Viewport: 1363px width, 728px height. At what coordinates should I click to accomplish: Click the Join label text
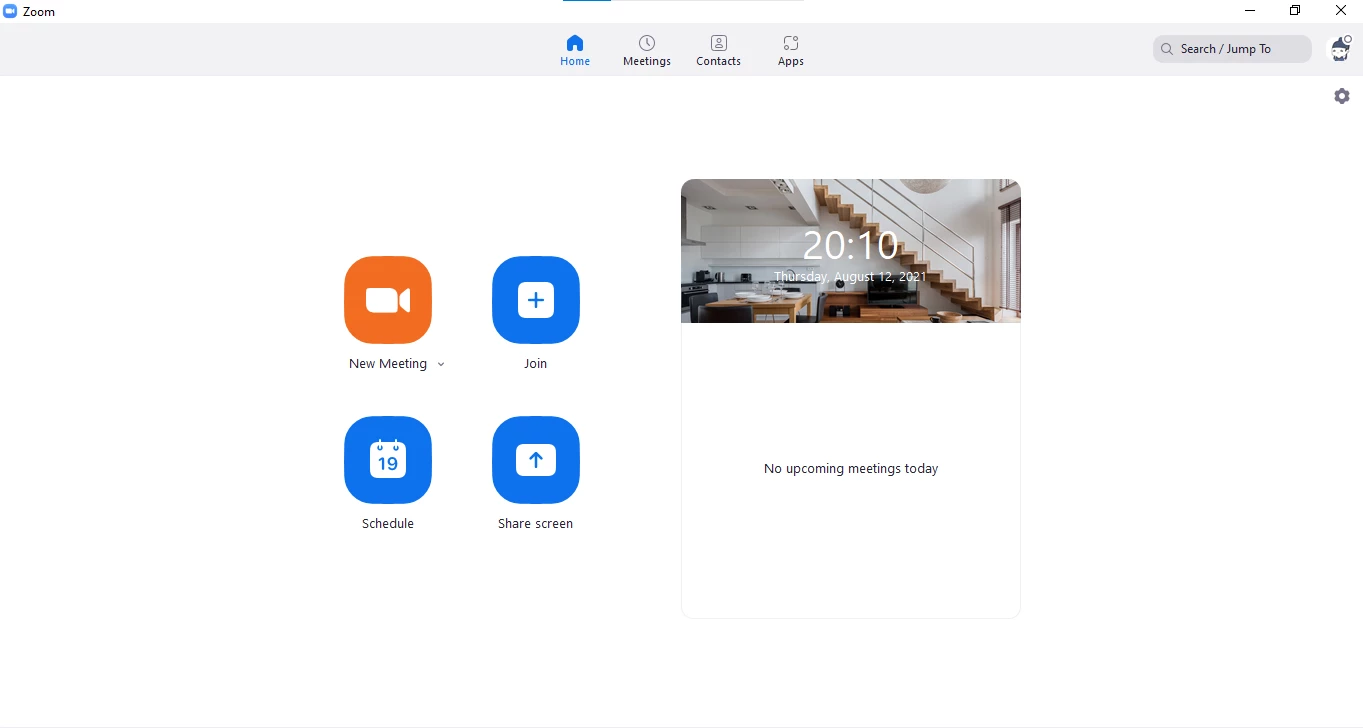536,364
